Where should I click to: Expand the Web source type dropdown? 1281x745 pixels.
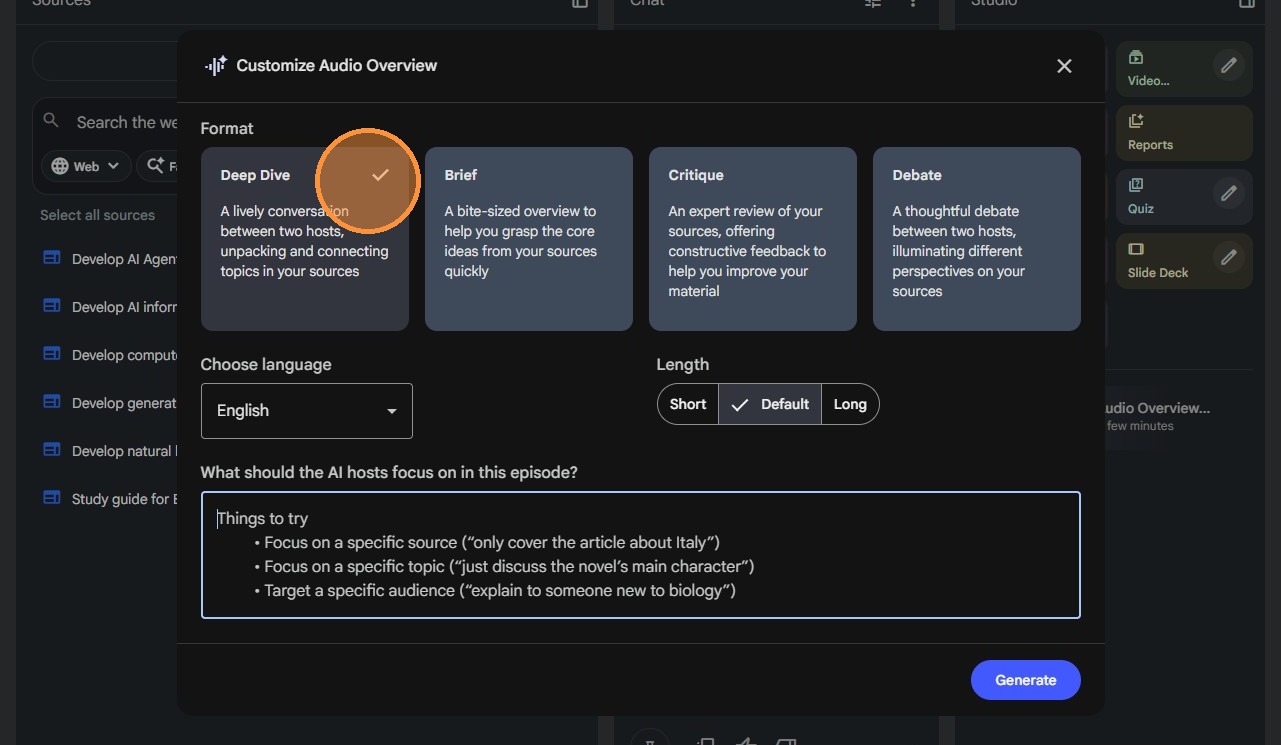(x=86, y=166)
